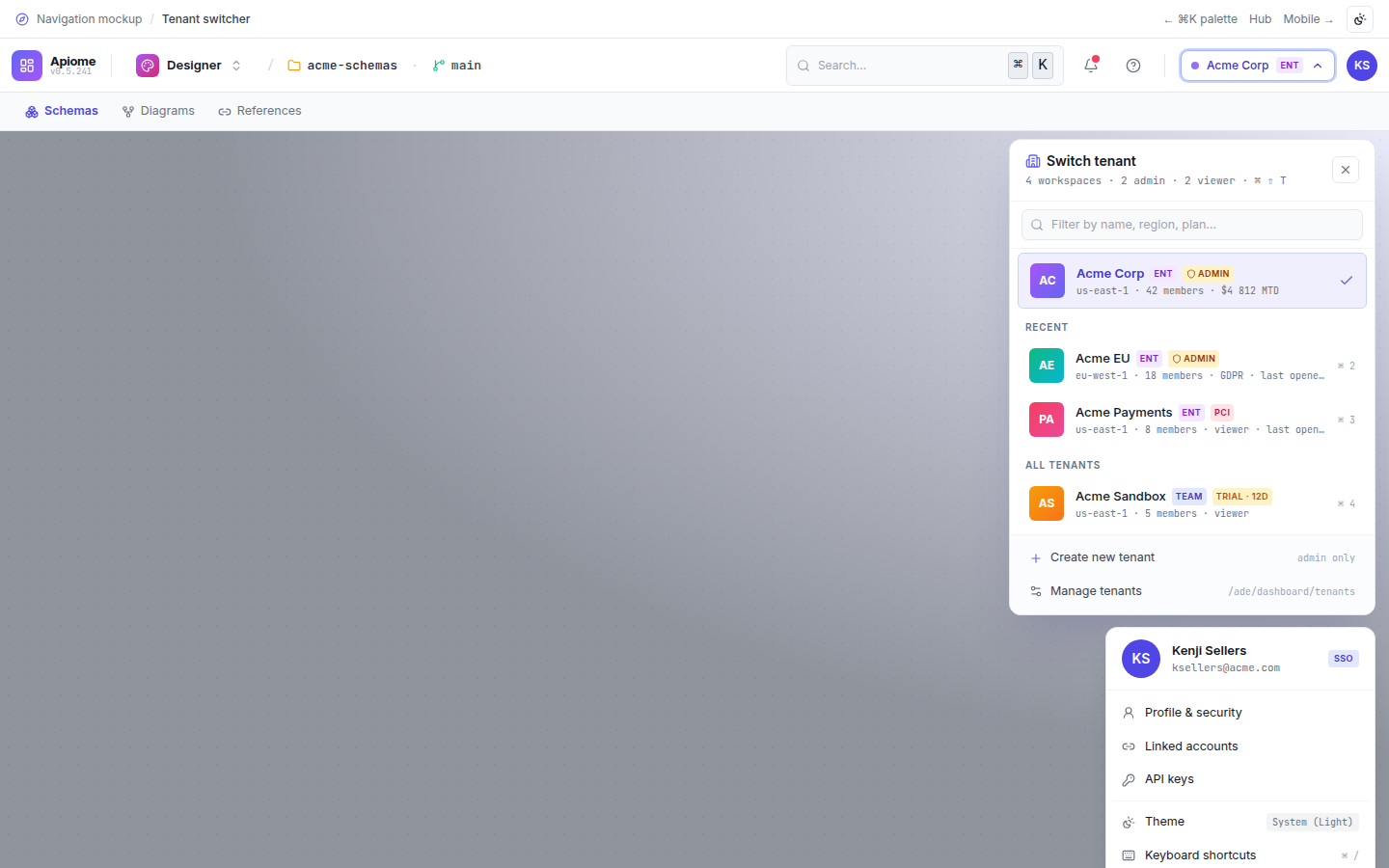
Task: Switch to the Acme Payments tenant
Action: 1192,420
